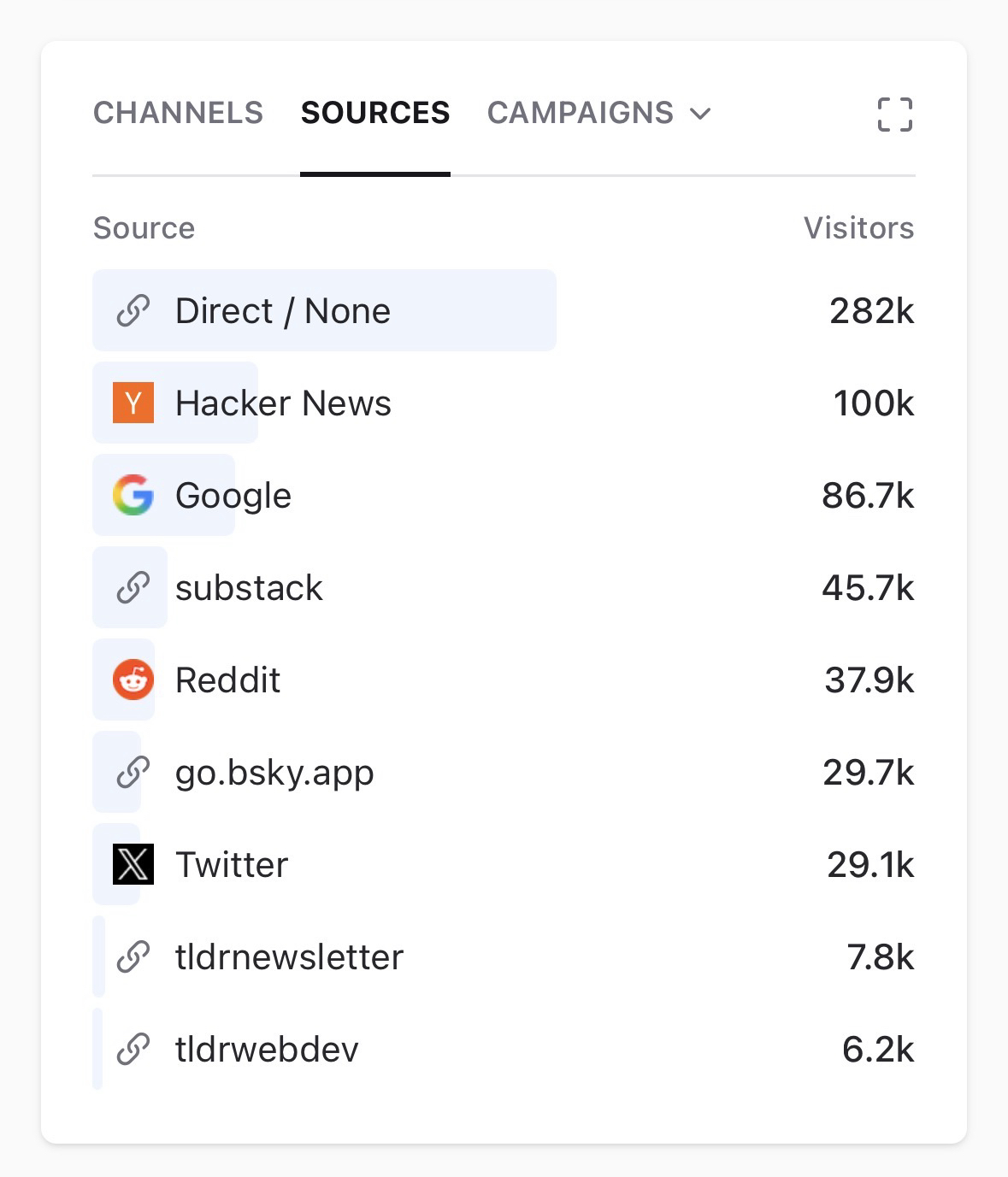Click the Source column header
The height and width of the screenshot is (1177, 1008).
click(144, 228)
